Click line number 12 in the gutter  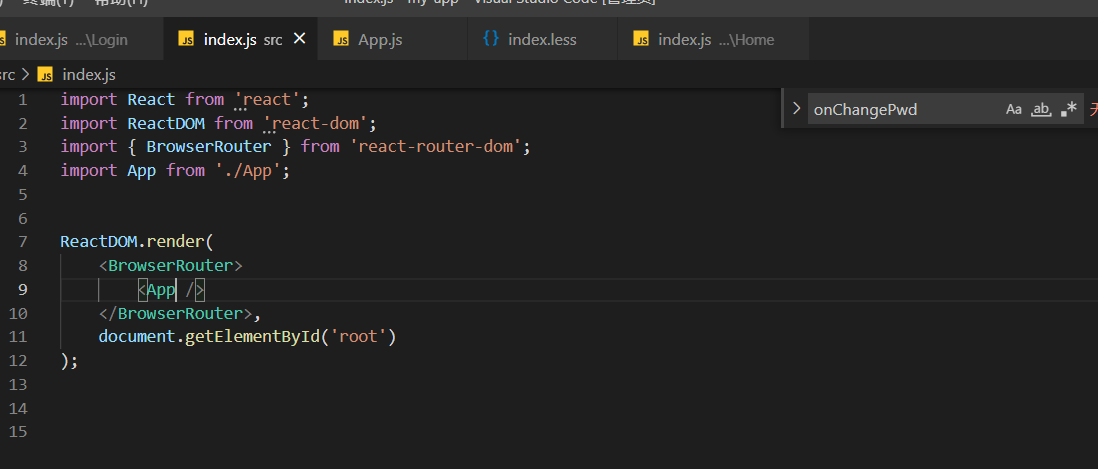(x=18, y=360)
